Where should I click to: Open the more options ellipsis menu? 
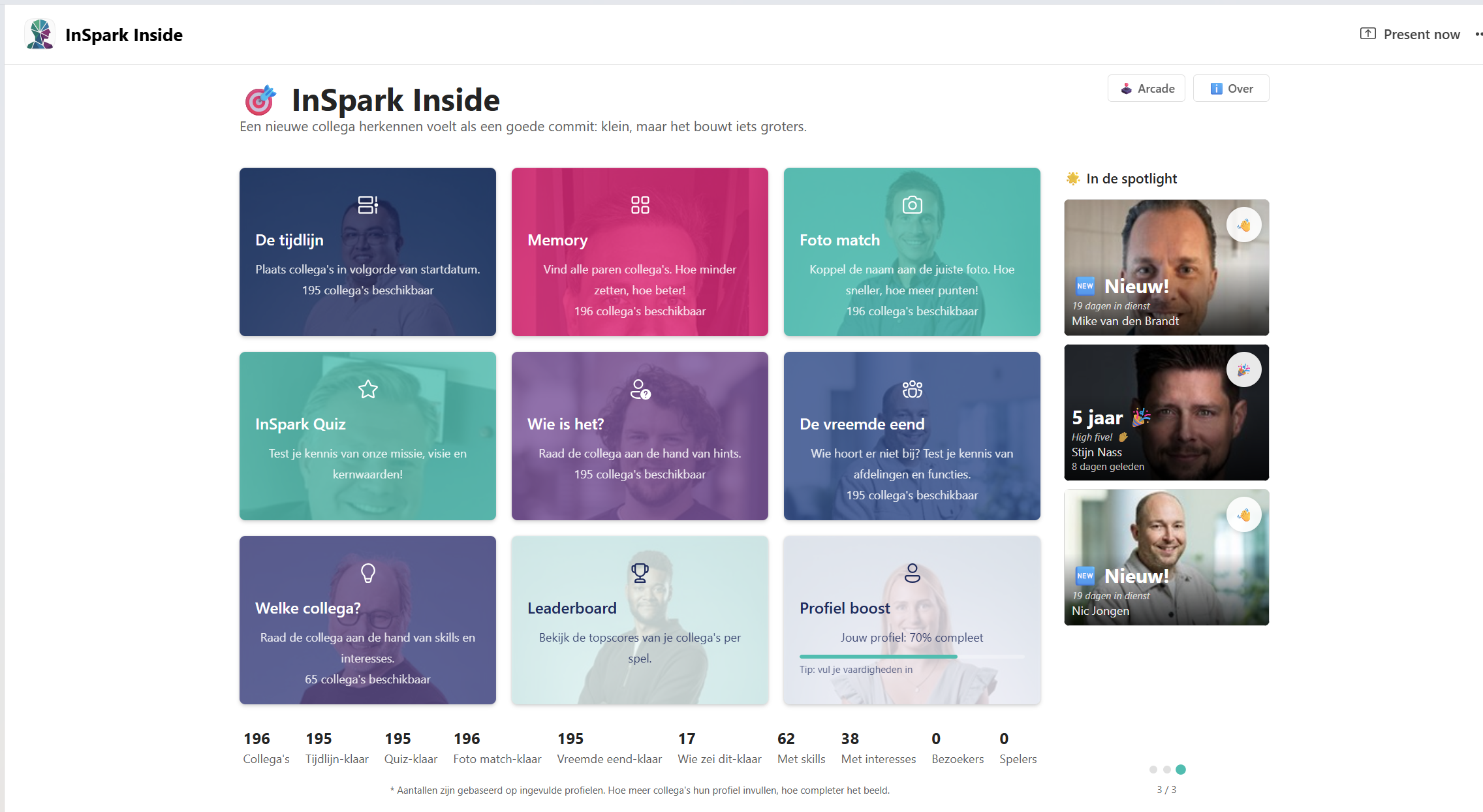click(x=1478, y=34)
